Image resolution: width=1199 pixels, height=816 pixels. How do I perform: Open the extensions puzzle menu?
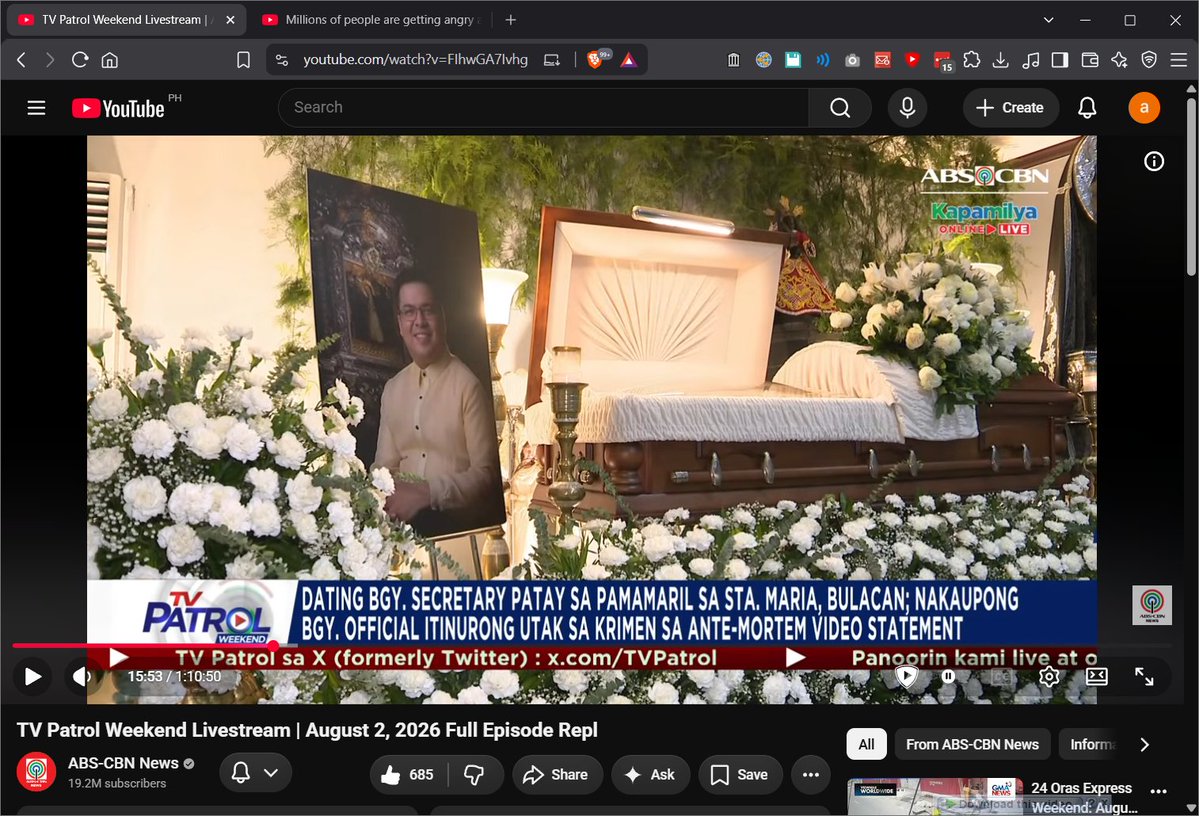point(971,60)
